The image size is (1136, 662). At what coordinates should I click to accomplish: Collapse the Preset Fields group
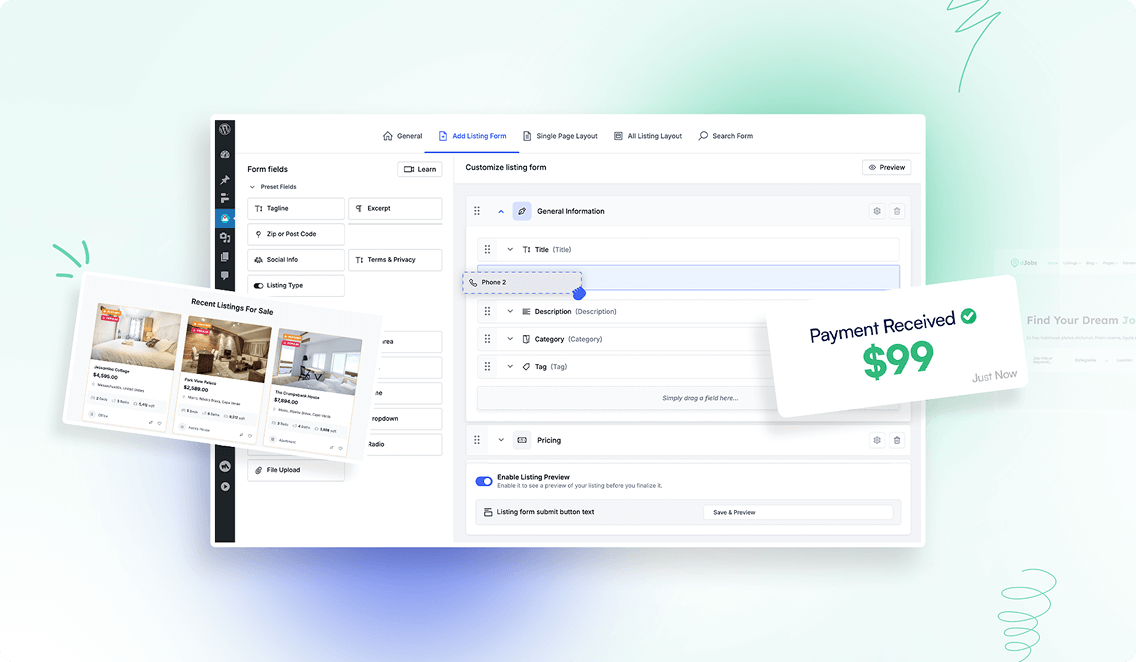click(251, 187)
